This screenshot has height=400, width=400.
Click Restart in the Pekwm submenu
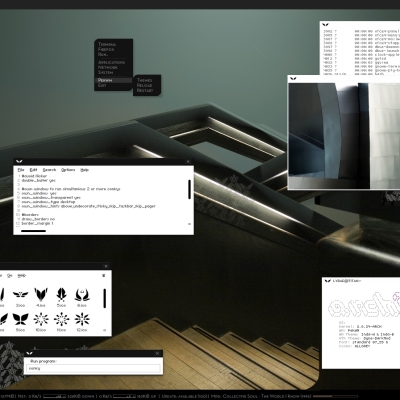145,90
